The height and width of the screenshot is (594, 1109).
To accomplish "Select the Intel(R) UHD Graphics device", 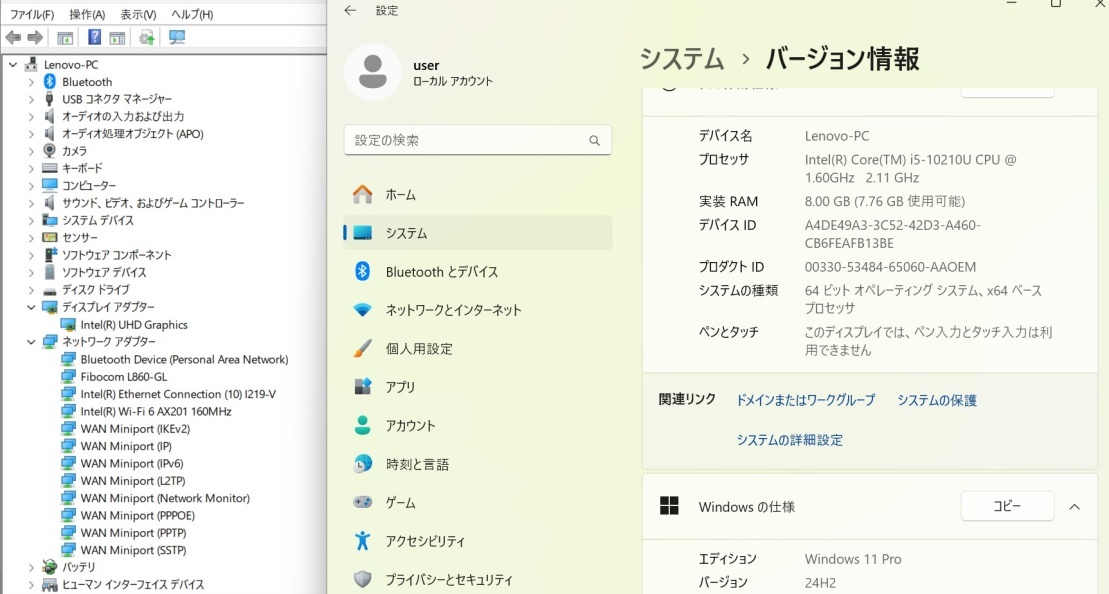I will (134, 325).
